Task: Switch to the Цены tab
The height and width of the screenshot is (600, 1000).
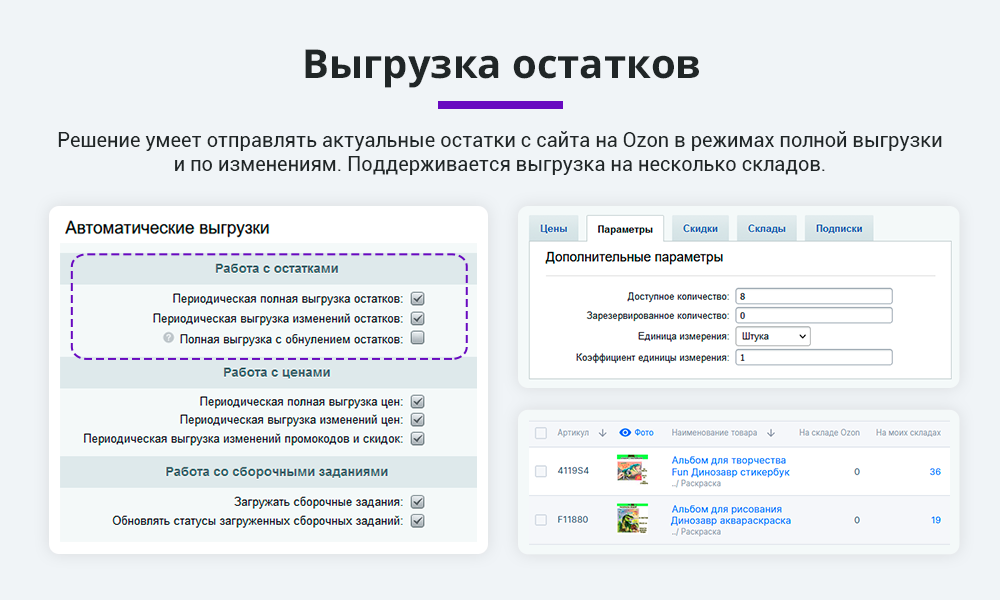Action: pyautogui.click(x=553, y=228)
